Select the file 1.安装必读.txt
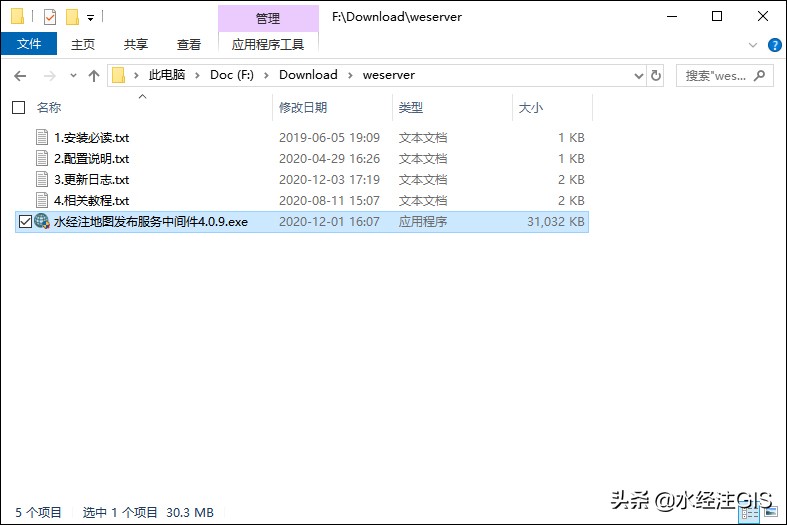The width and height of the screenshot is (787, 525). coord(91,138)
